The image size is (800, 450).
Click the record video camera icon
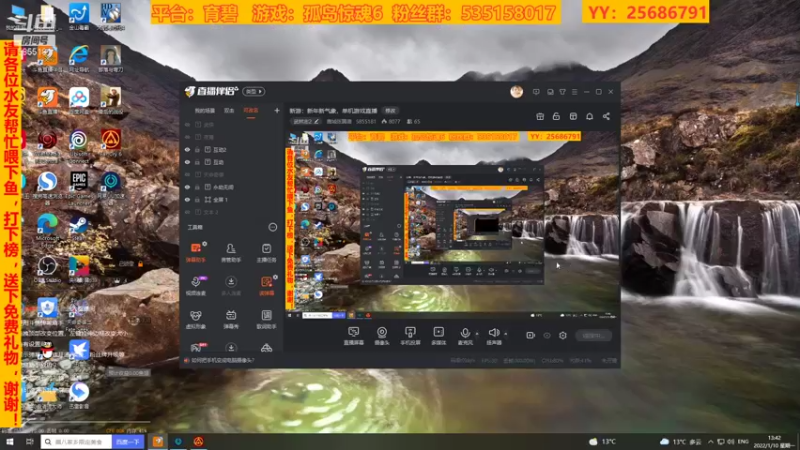531,335
